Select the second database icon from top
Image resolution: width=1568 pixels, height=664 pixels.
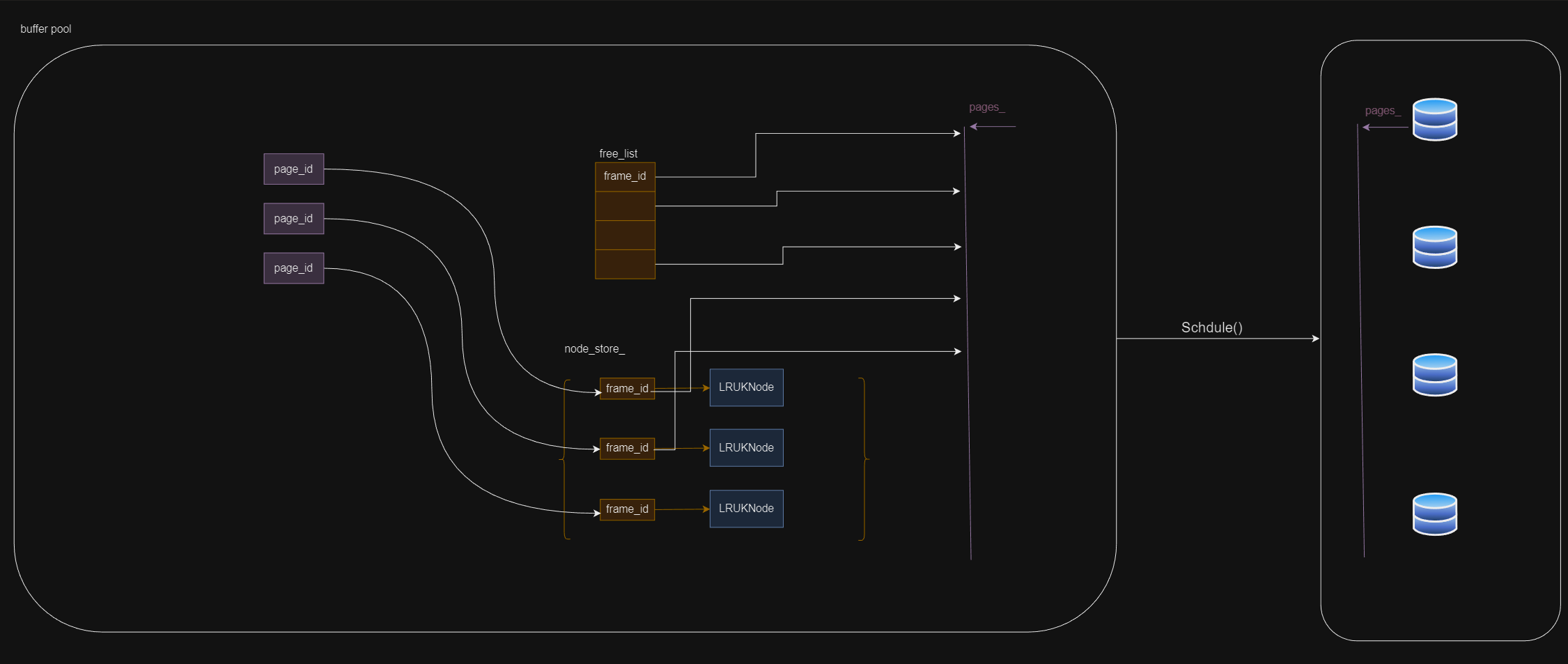(x=1435, y=247)
